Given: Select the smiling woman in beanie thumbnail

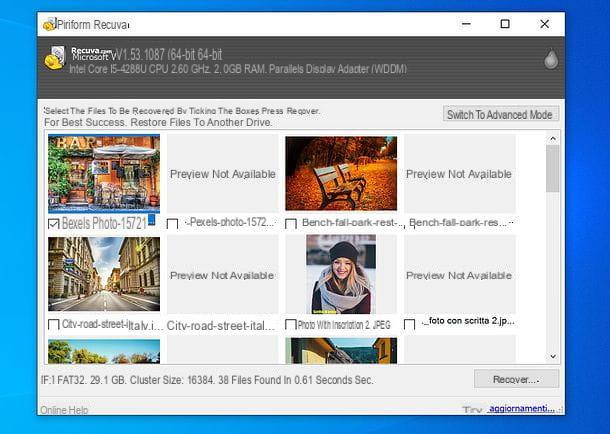Looking at the screenshot, I should pos(341,274).
